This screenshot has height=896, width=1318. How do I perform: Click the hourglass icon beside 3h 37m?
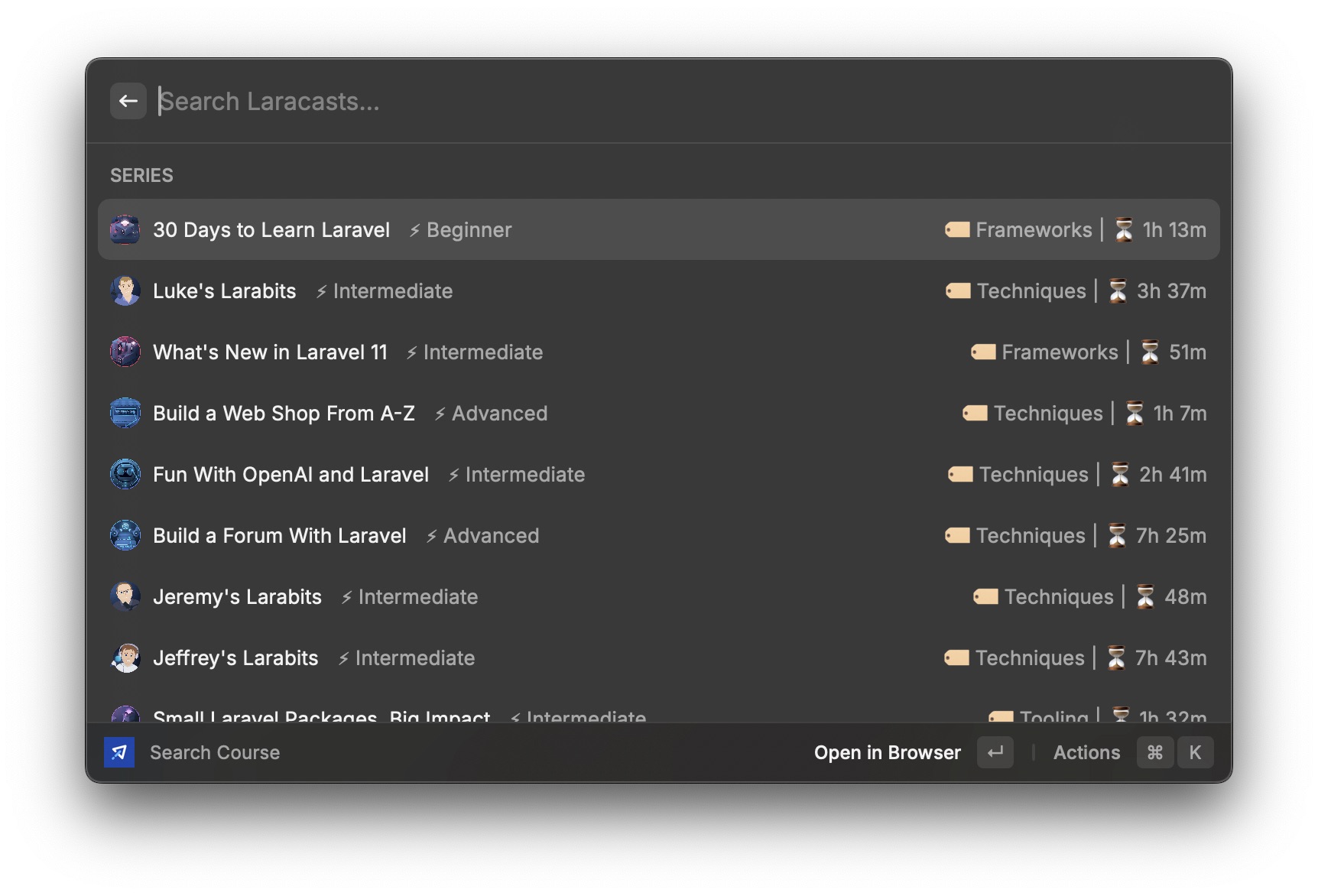point(1118,291)
